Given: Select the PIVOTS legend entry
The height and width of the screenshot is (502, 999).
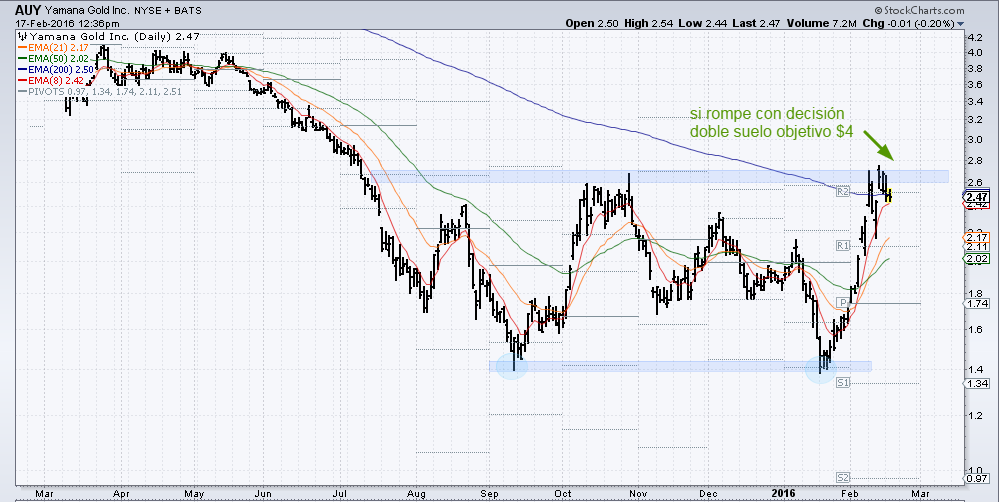Looking at the screenshot, I should tap(100, 91).
